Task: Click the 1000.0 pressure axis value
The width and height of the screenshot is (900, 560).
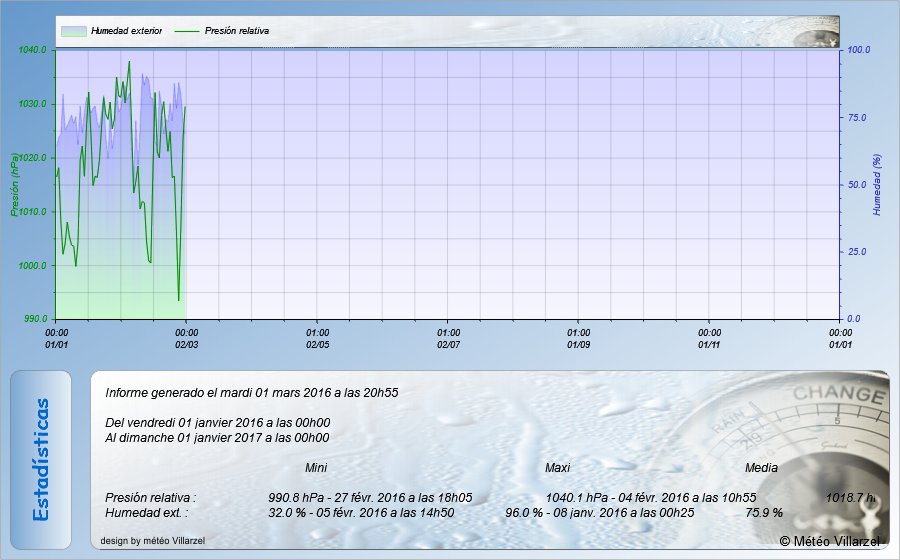Action: (32, 266)
